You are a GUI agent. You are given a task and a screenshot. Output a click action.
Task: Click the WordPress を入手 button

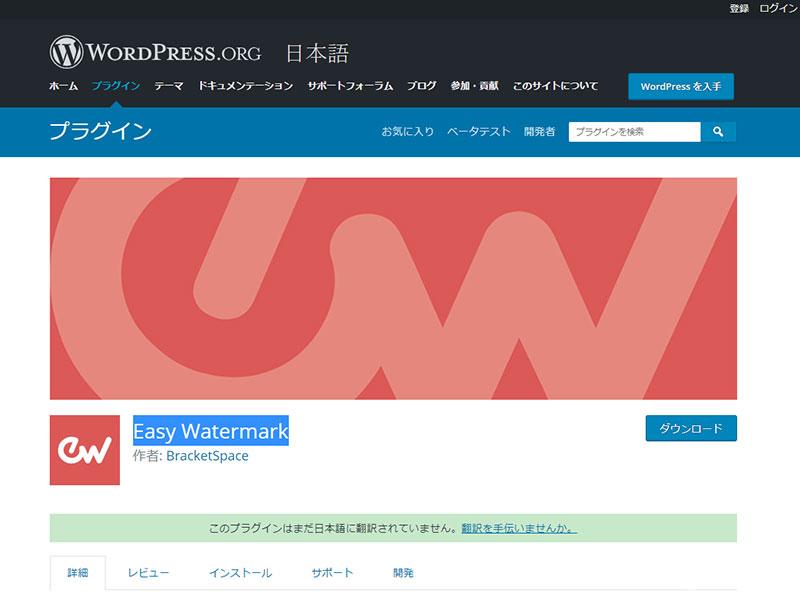coord(680,86)
